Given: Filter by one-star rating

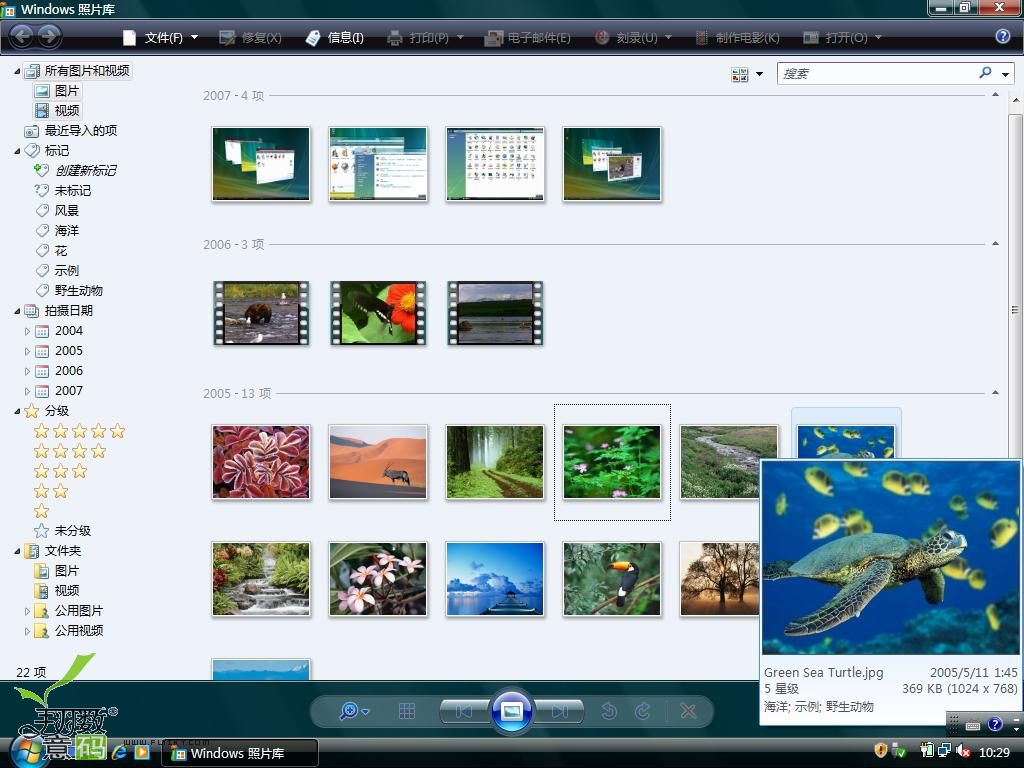Looking at the screenshot, I should (41, 511).
